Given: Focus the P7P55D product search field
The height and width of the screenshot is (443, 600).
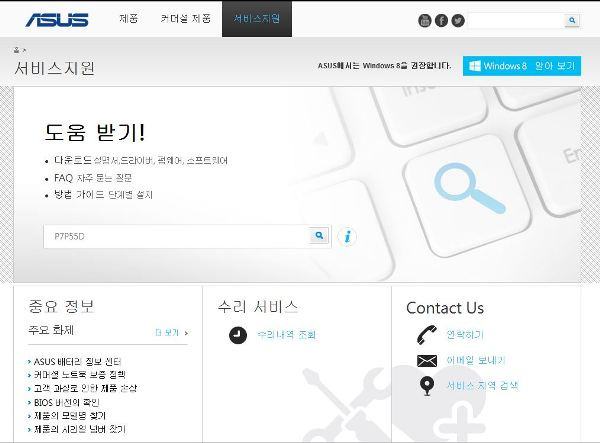Looking at the screenshot, I should point(176,236).
